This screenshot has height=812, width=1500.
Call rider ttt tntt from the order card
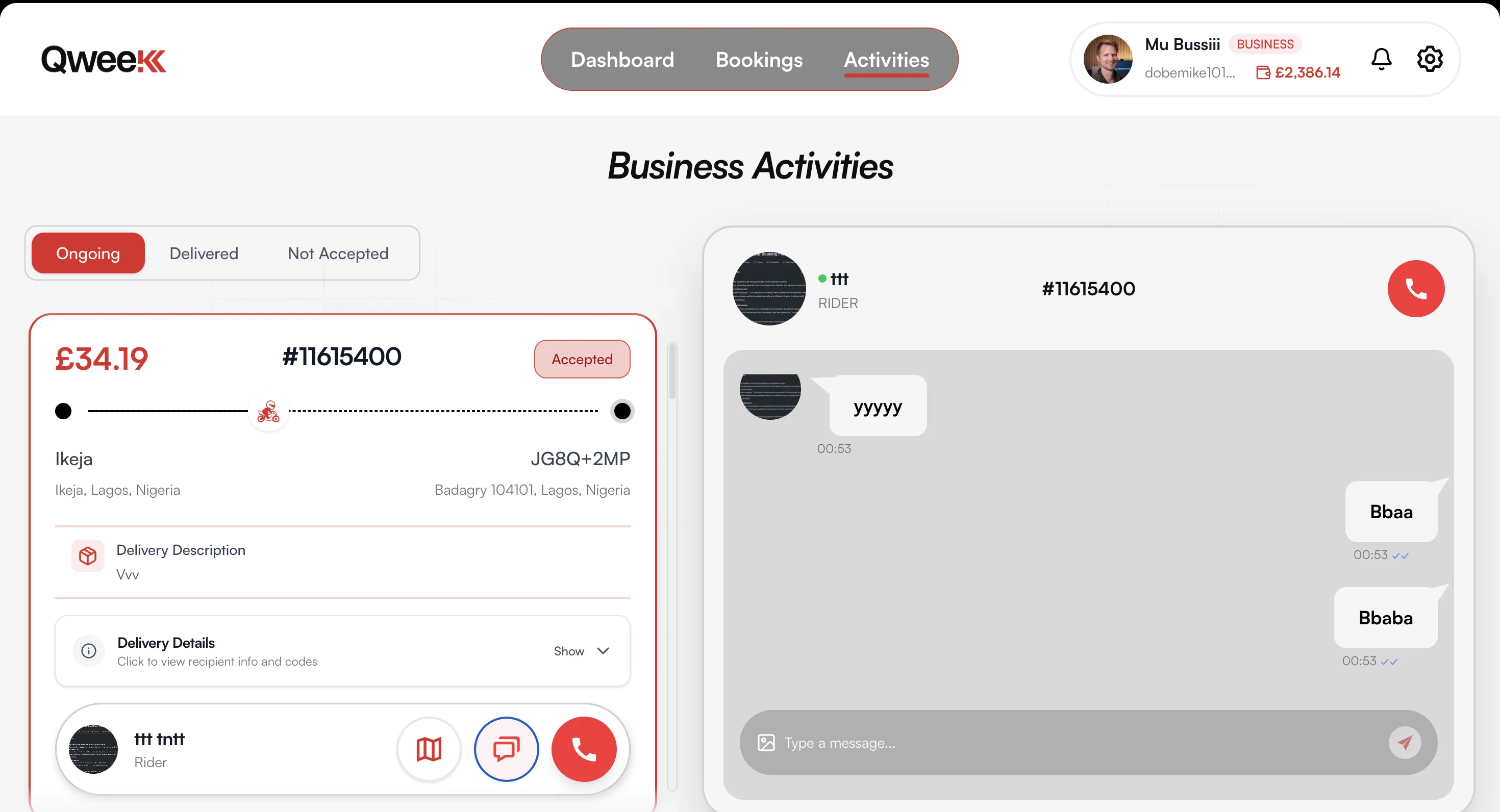(x=584, y=749)
